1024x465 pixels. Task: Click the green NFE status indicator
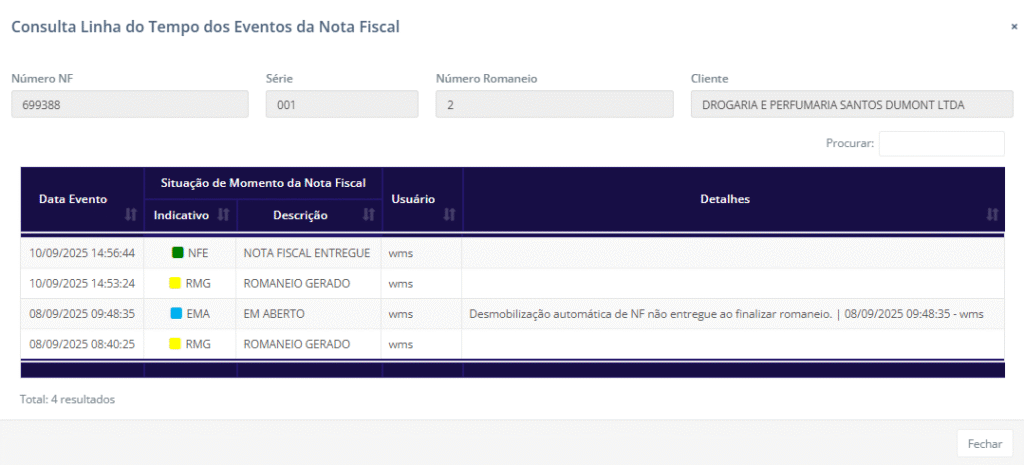(178, 253)
